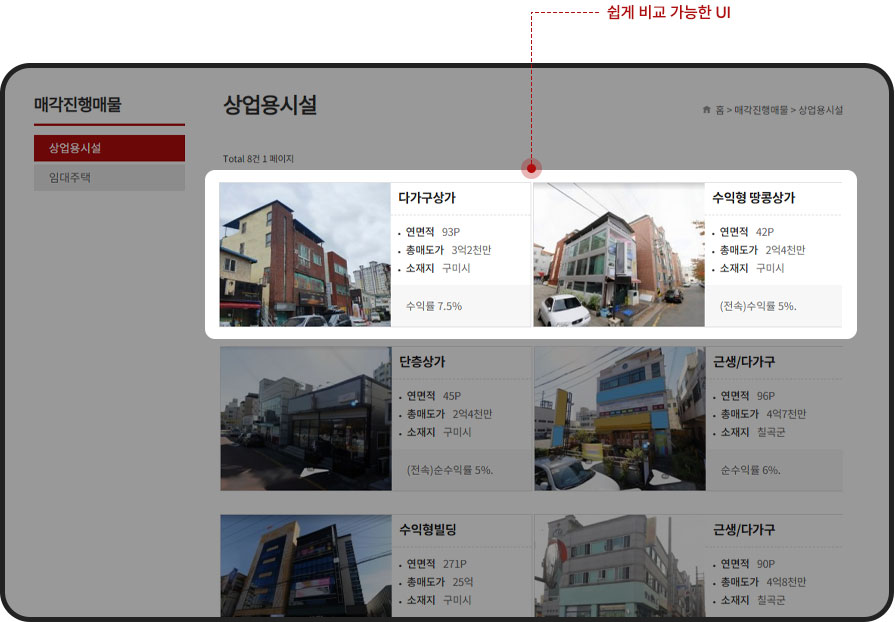The image size is (895, 622).
Task: Click the 총매도가 3억2천만 value
Action: (471, 250)
